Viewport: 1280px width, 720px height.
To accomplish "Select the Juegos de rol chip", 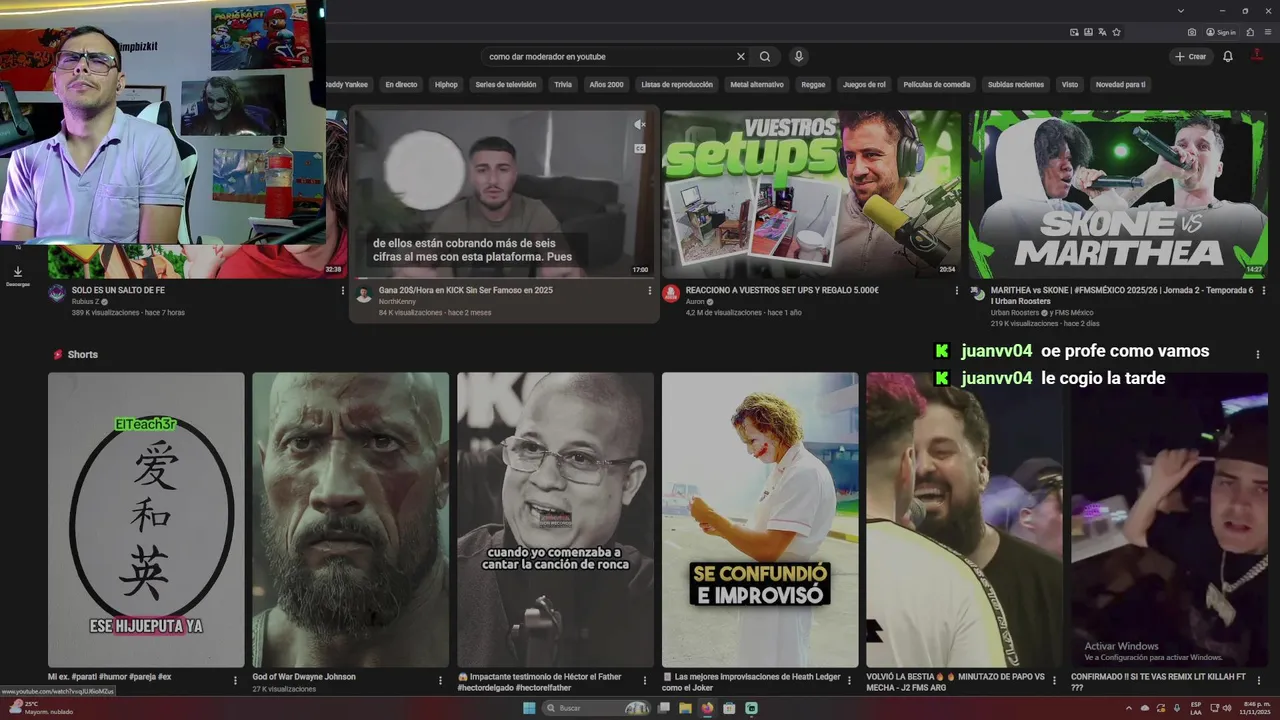I will [x=864, y=85].
